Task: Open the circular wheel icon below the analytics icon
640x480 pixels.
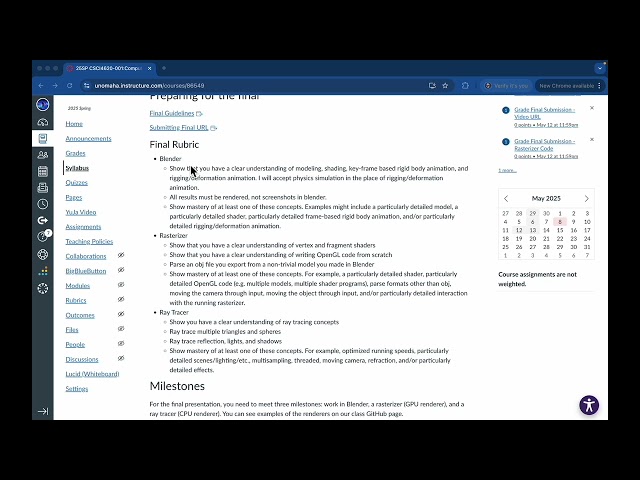Action: click(42, 288)
